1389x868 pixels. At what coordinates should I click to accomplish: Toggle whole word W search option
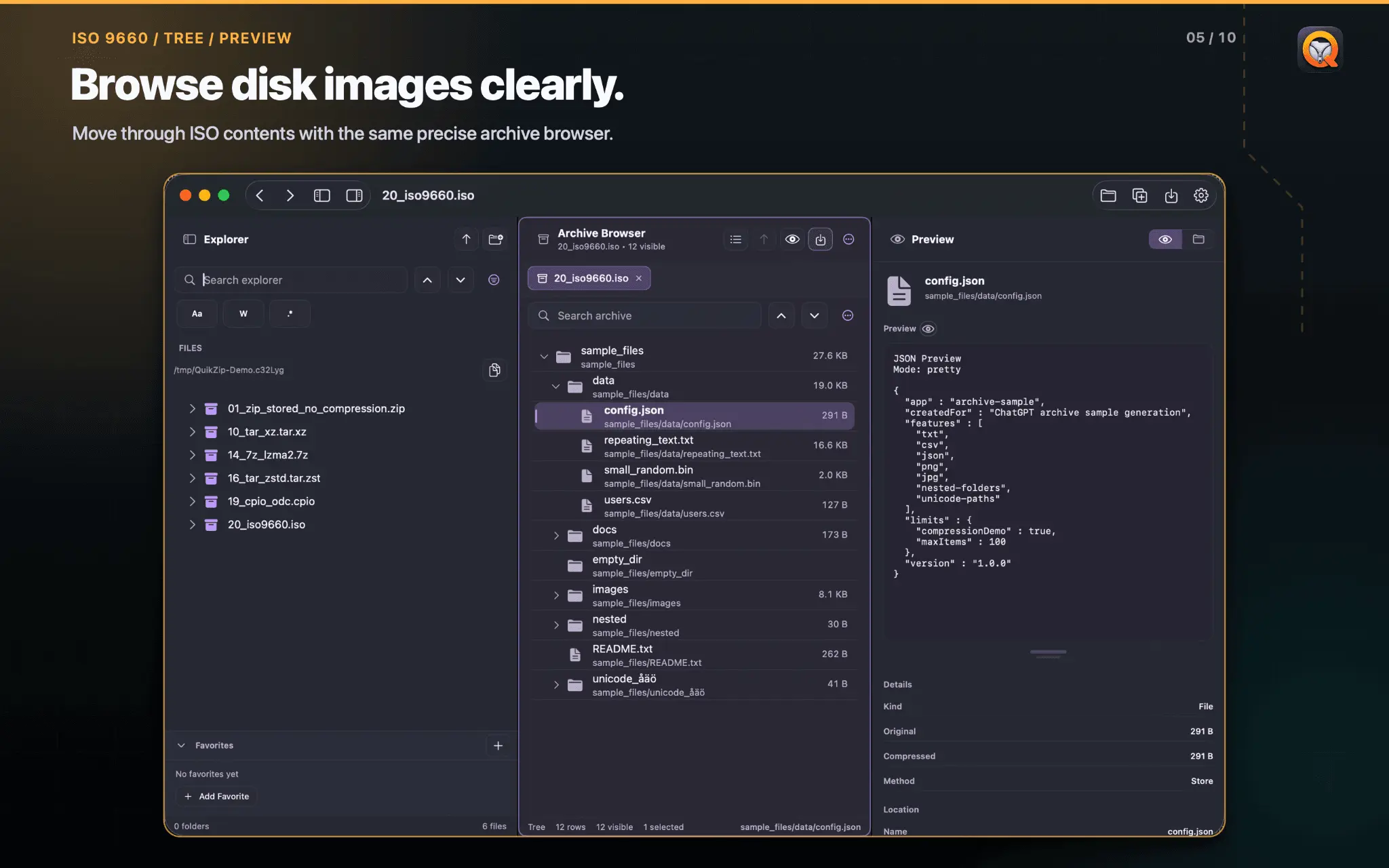(243, 313)
